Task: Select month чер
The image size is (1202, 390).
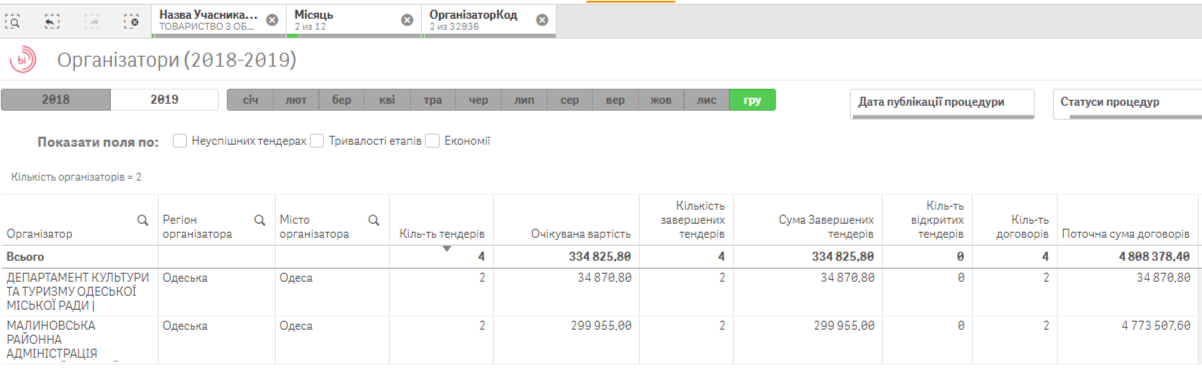Action: tap(479, 100)
